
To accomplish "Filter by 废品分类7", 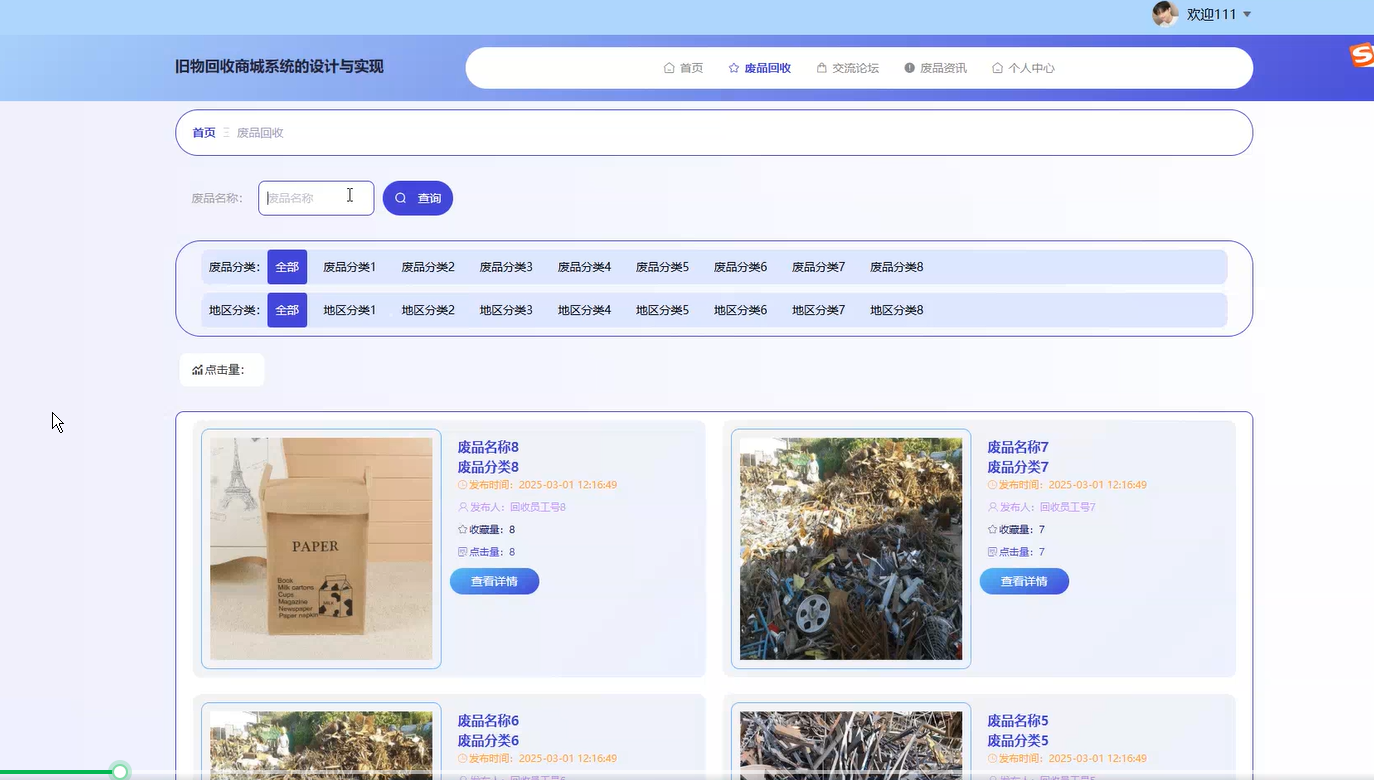I will (819, 267).
